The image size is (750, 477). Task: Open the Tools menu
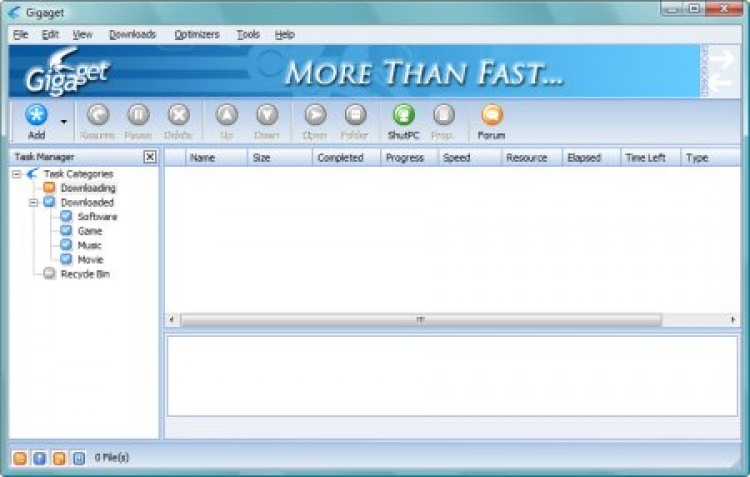(x=248, y=34)
